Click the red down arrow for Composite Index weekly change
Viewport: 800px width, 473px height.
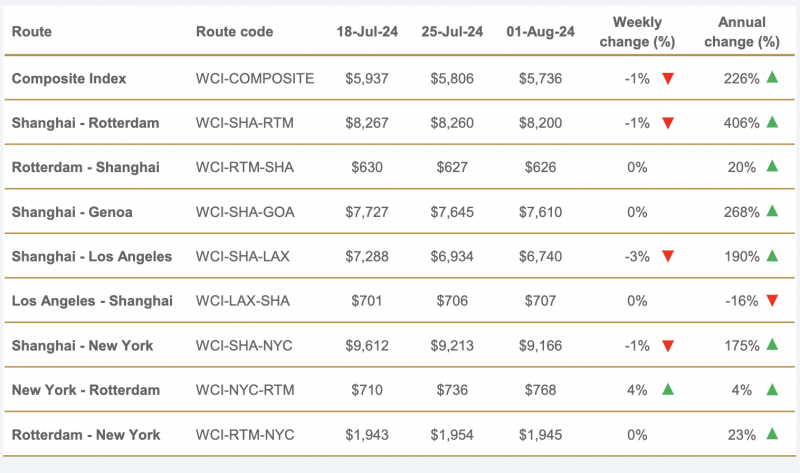[x=668, y=79]
